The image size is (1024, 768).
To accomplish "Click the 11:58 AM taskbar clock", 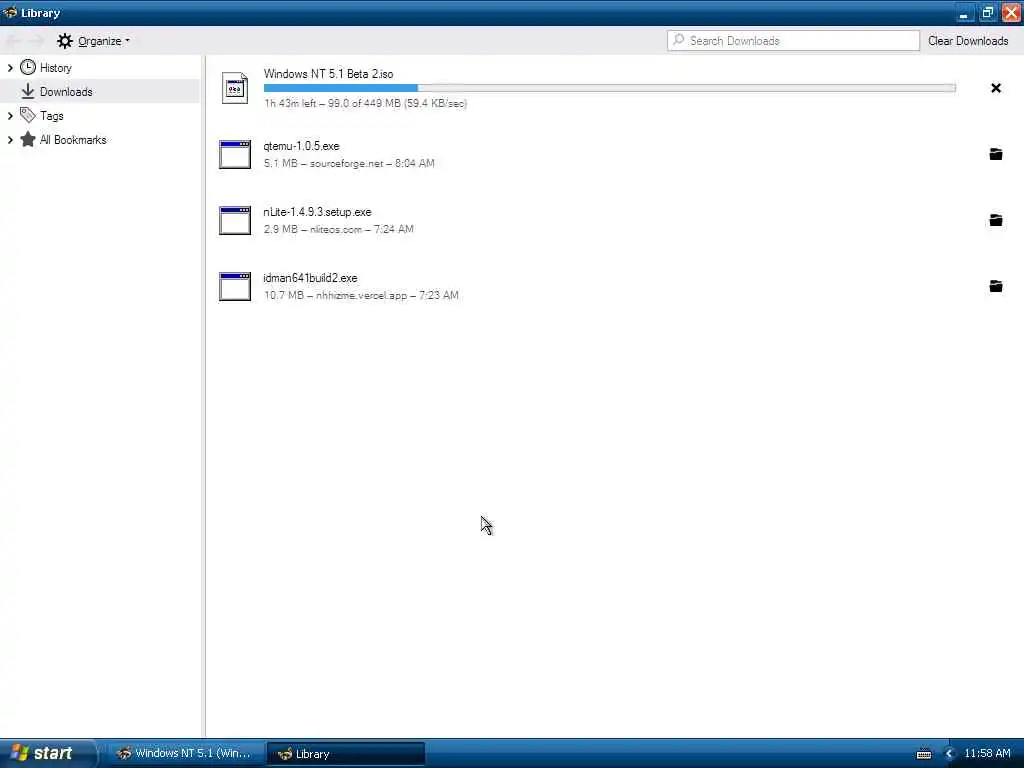I will pos(987,753).
